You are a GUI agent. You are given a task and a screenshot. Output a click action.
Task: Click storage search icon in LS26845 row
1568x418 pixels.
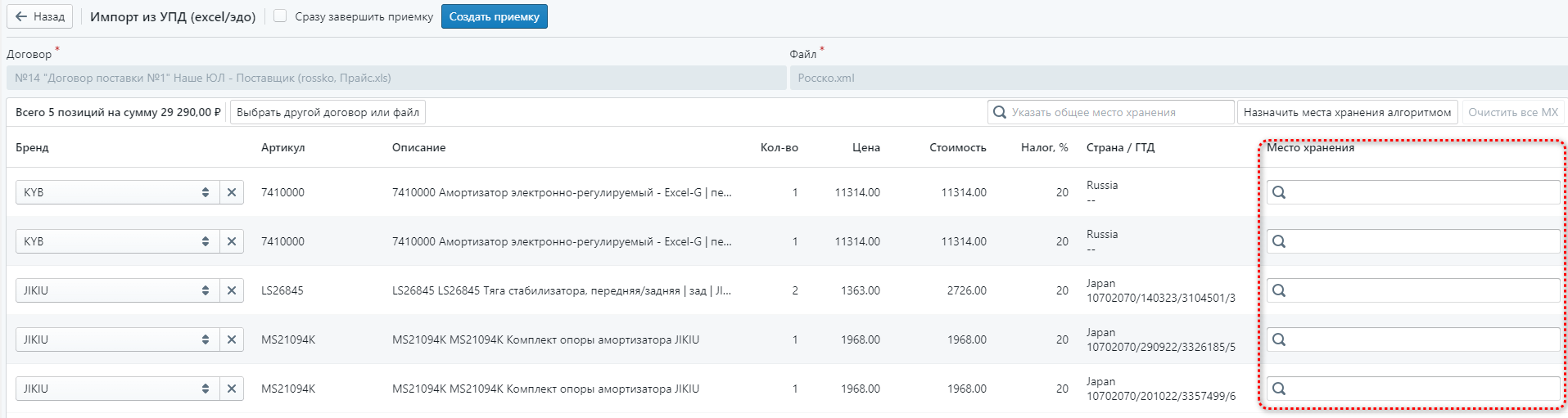coord(1279,290)
